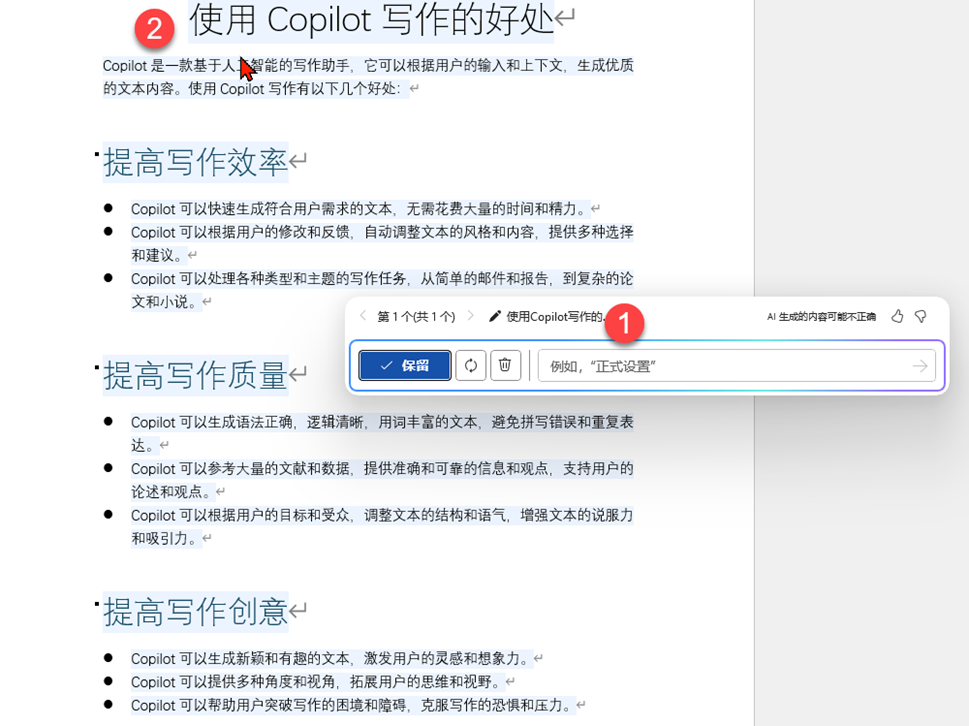The image size is (969, 726).
Task: Click the heading 提高写作创意
Action: click(x=195, y=612)
